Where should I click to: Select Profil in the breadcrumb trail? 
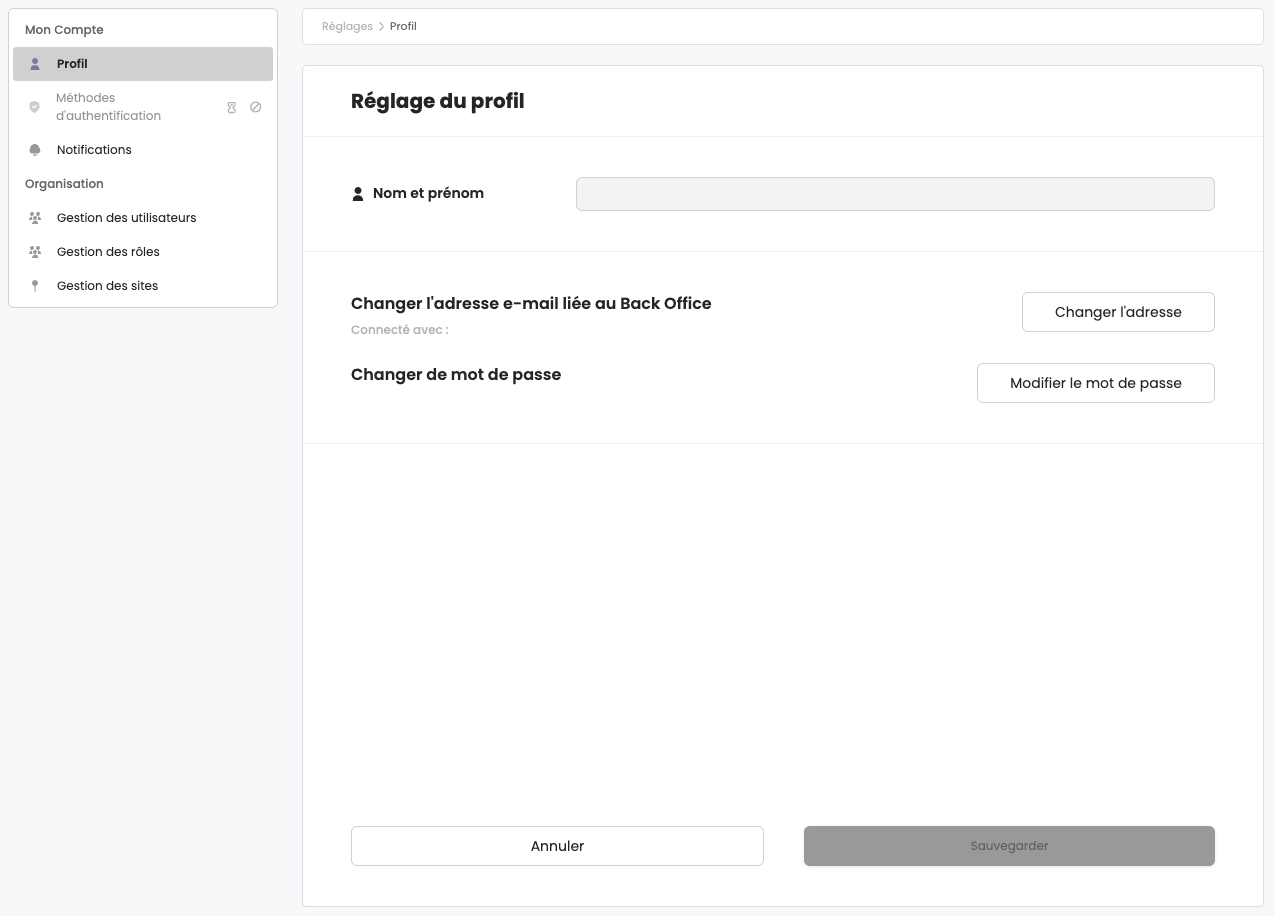point(403,27)
